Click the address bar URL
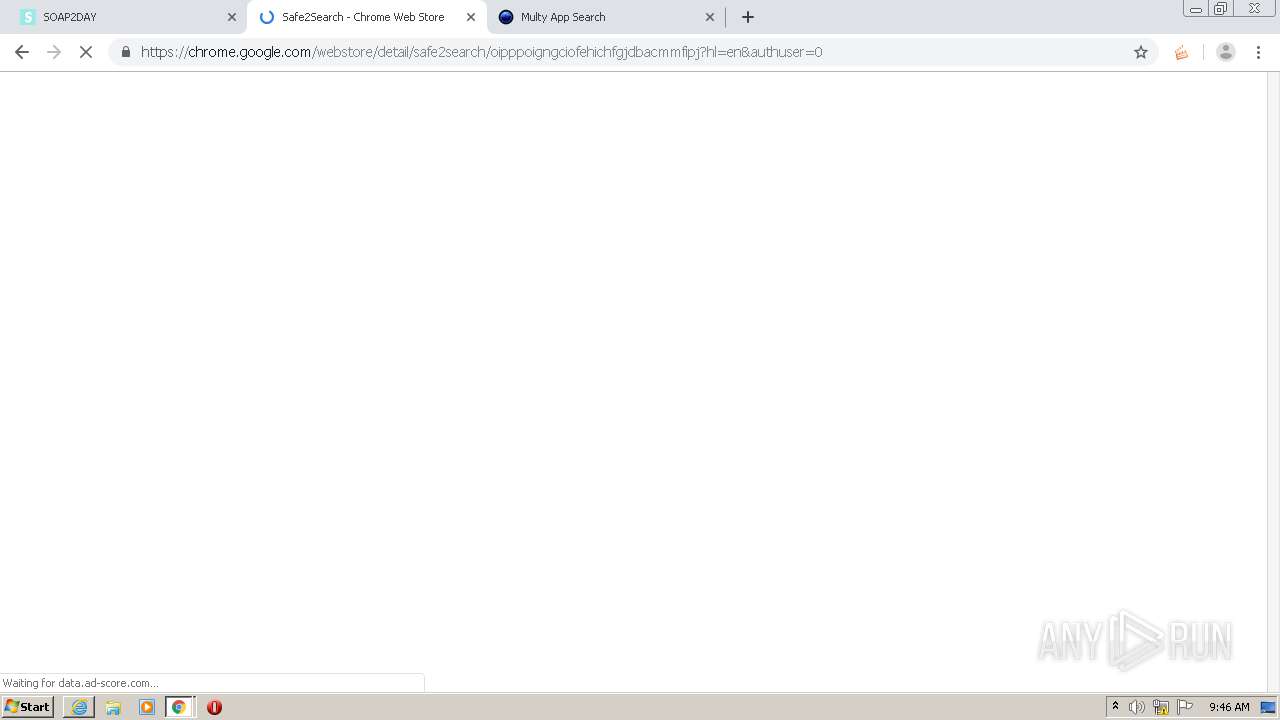This screenshot has height=720, width=1280. pos(481,52)
